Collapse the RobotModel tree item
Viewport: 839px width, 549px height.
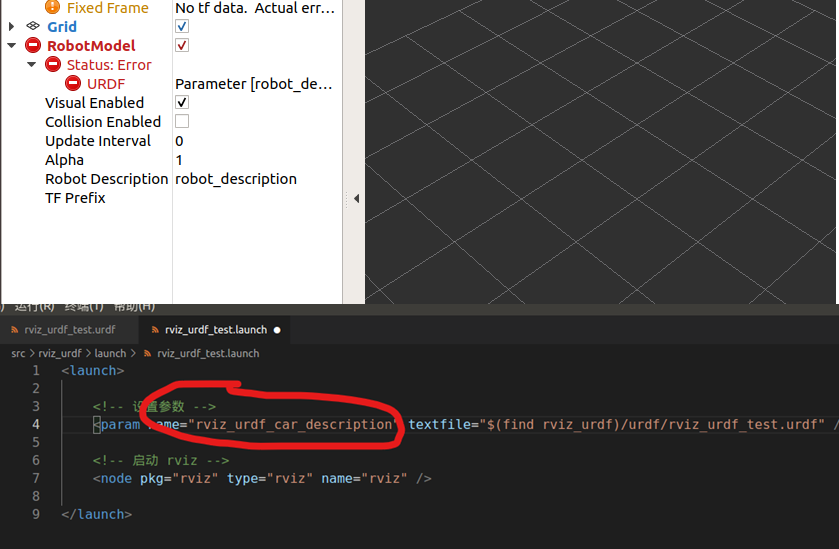click(x=11, y=45)
